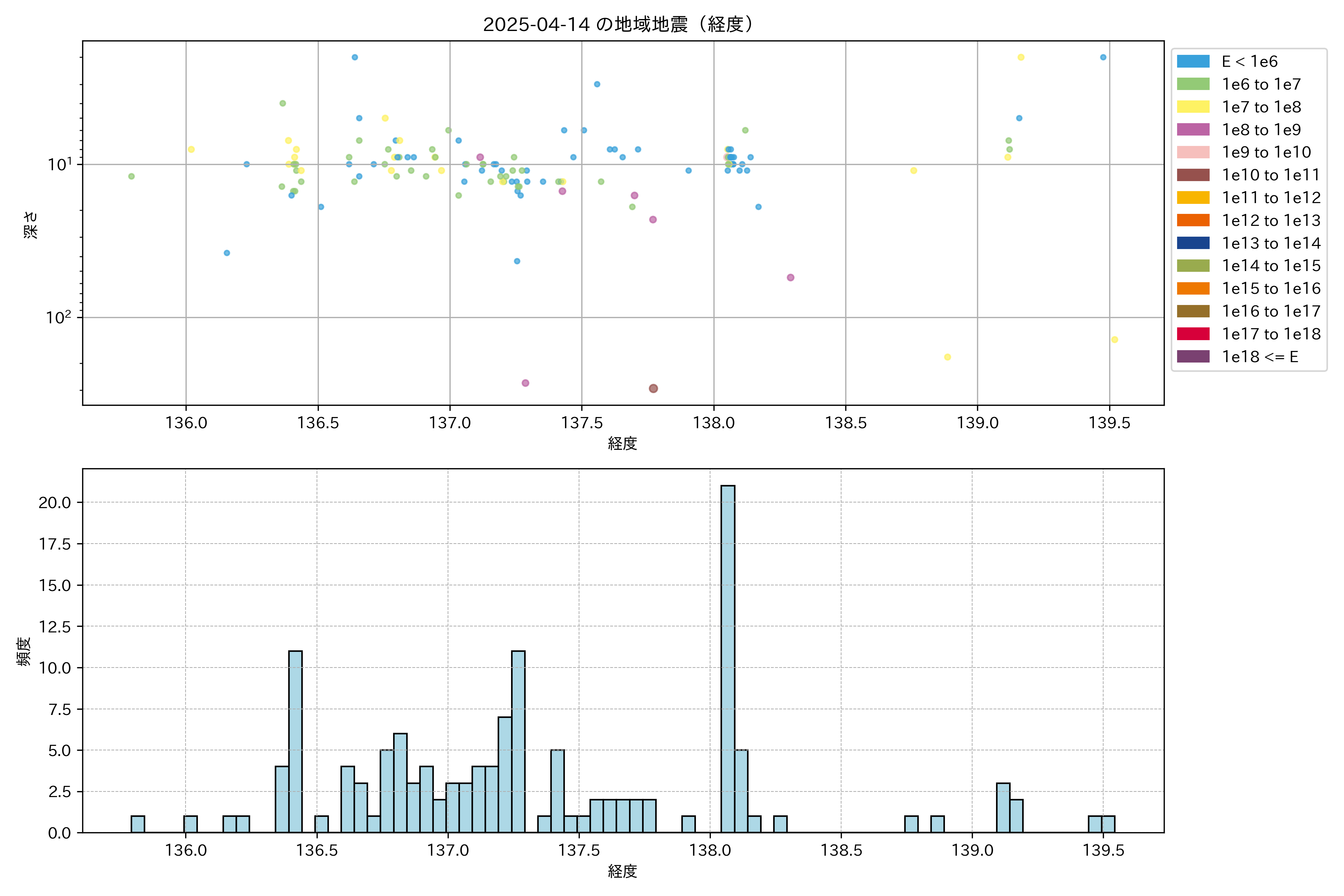
Task: Click the histogram bar of height 11 near 136.4
Action: click(295, 741)
